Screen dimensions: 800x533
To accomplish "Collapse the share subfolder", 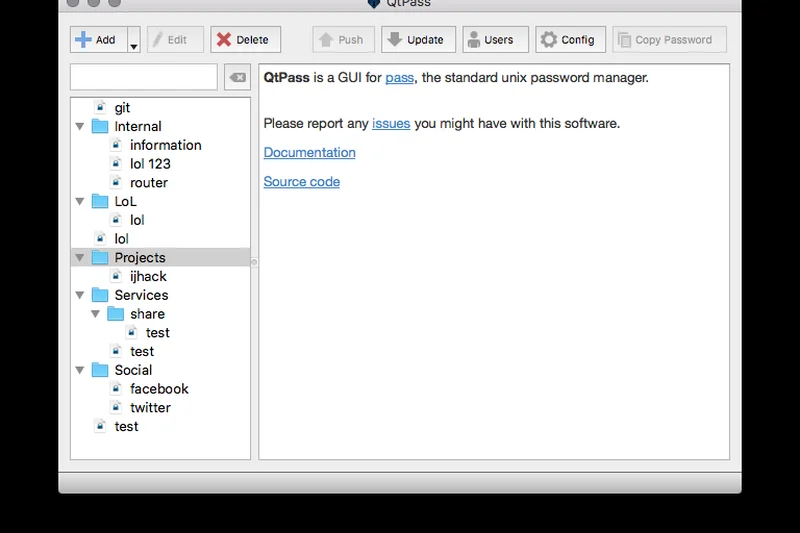I will (96, 314).
